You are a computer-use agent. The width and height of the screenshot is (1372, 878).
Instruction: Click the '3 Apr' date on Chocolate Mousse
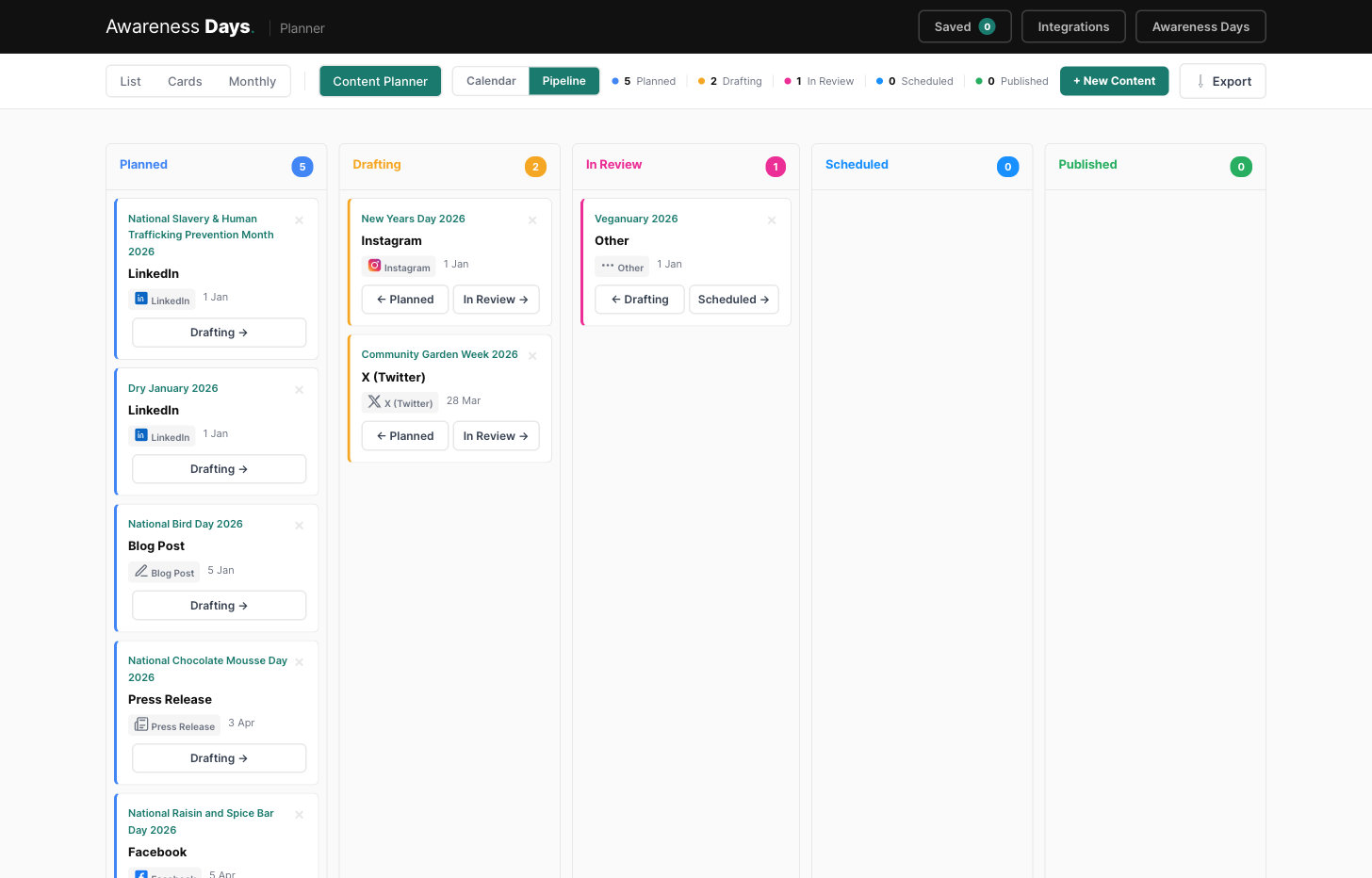point(241,723)
